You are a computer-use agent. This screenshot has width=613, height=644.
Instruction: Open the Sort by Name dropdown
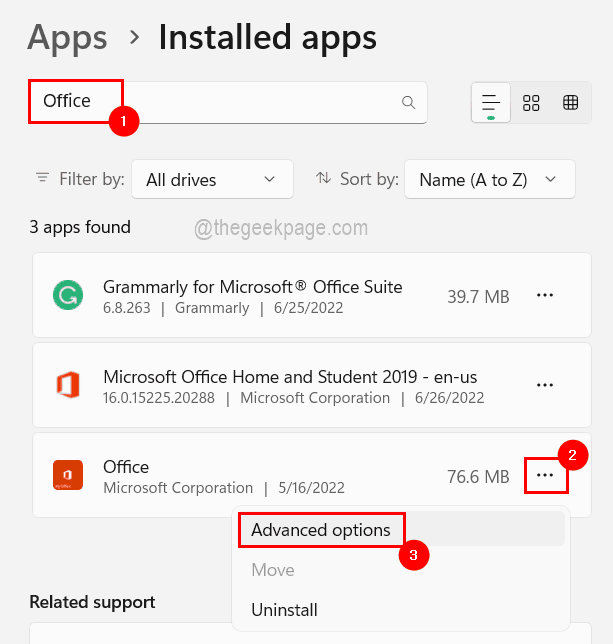tap(489, 179)
